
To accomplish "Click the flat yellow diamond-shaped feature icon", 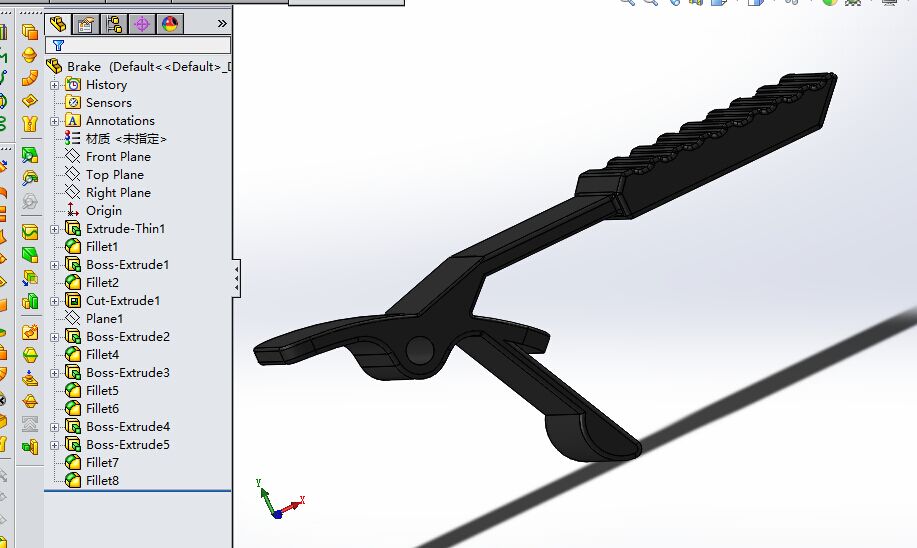I will (x=30, y=101).
